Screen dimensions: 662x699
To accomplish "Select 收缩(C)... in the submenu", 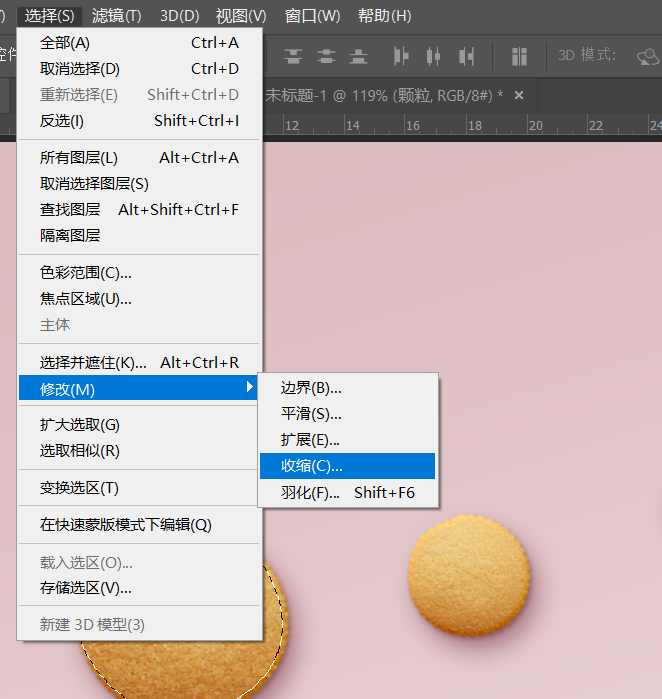I will point(347,466).
